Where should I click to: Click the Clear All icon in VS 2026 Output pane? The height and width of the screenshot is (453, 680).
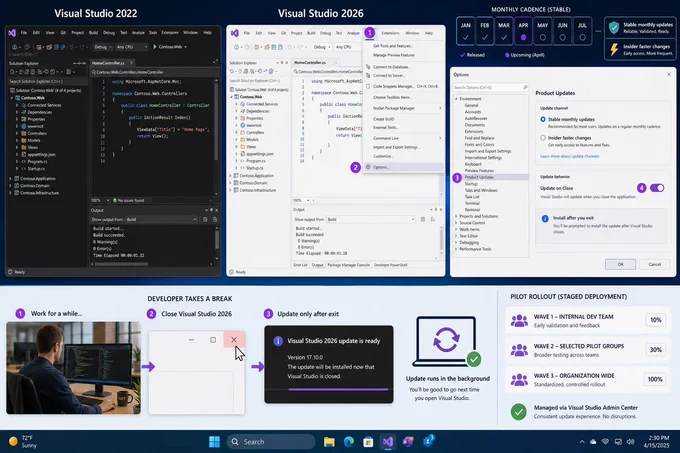(x=423, y=219)
